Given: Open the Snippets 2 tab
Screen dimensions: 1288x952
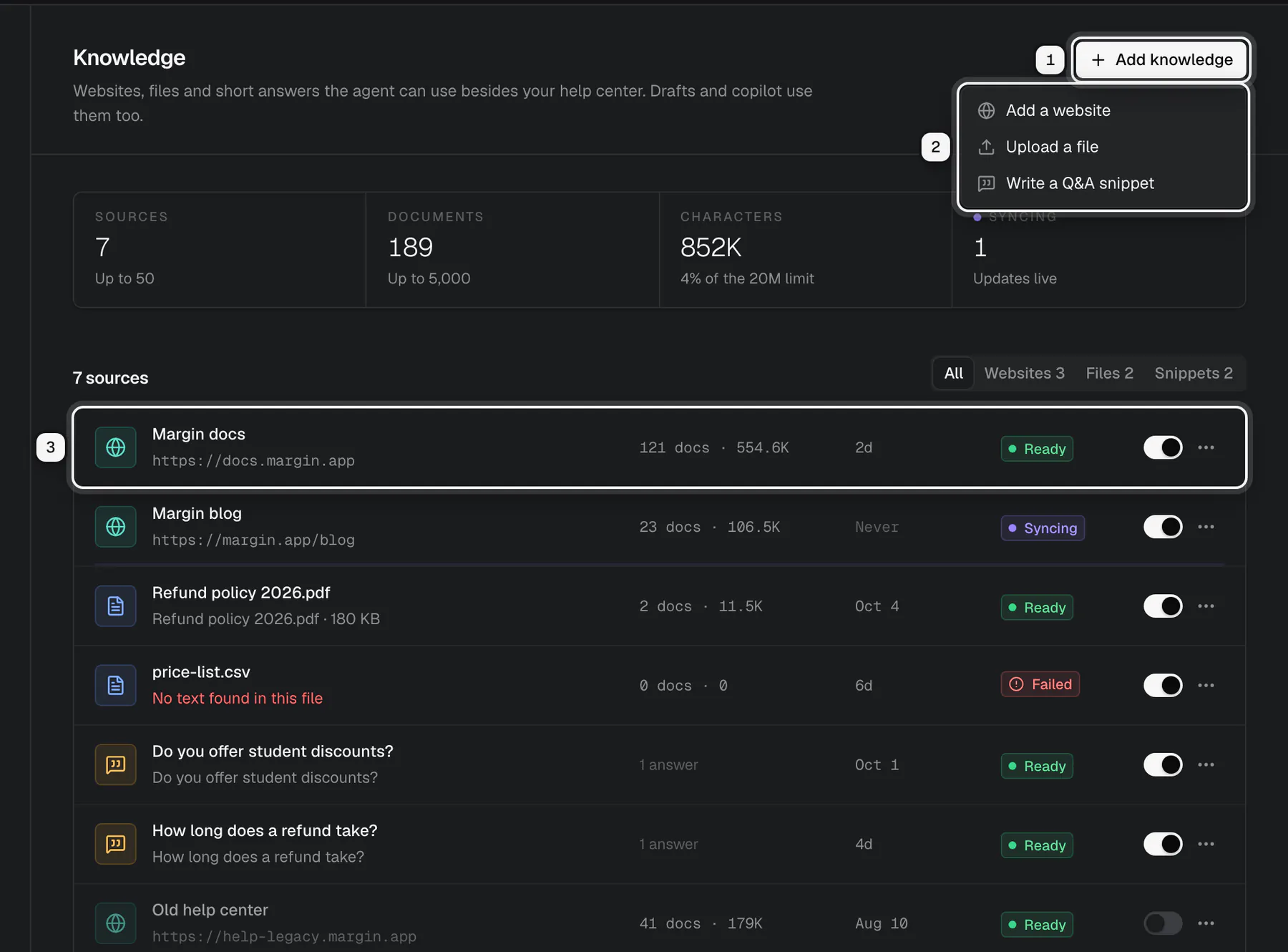Looking at the screenshot, I should [1193, 373].
